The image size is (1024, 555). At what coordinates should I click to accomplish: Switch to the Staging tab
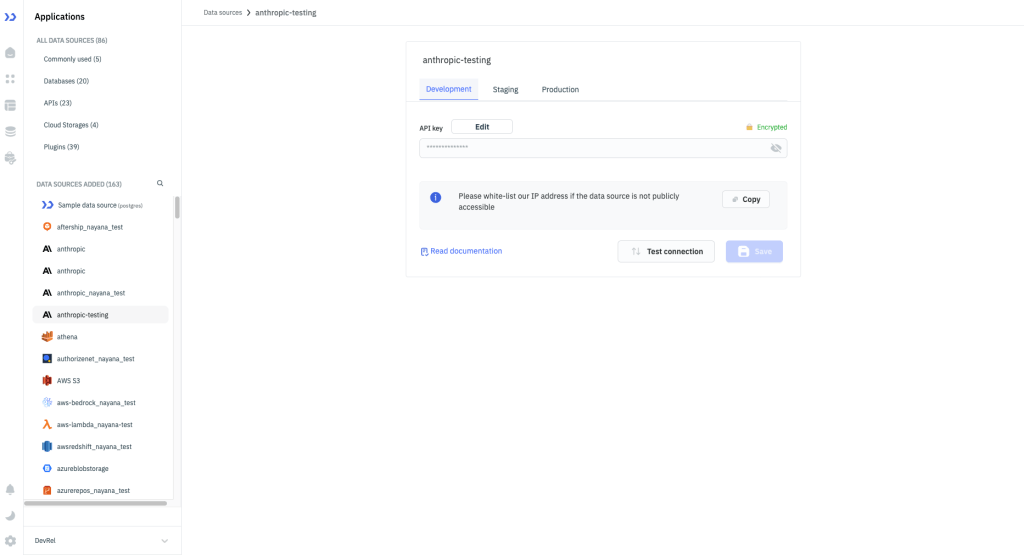click(505, 89)
